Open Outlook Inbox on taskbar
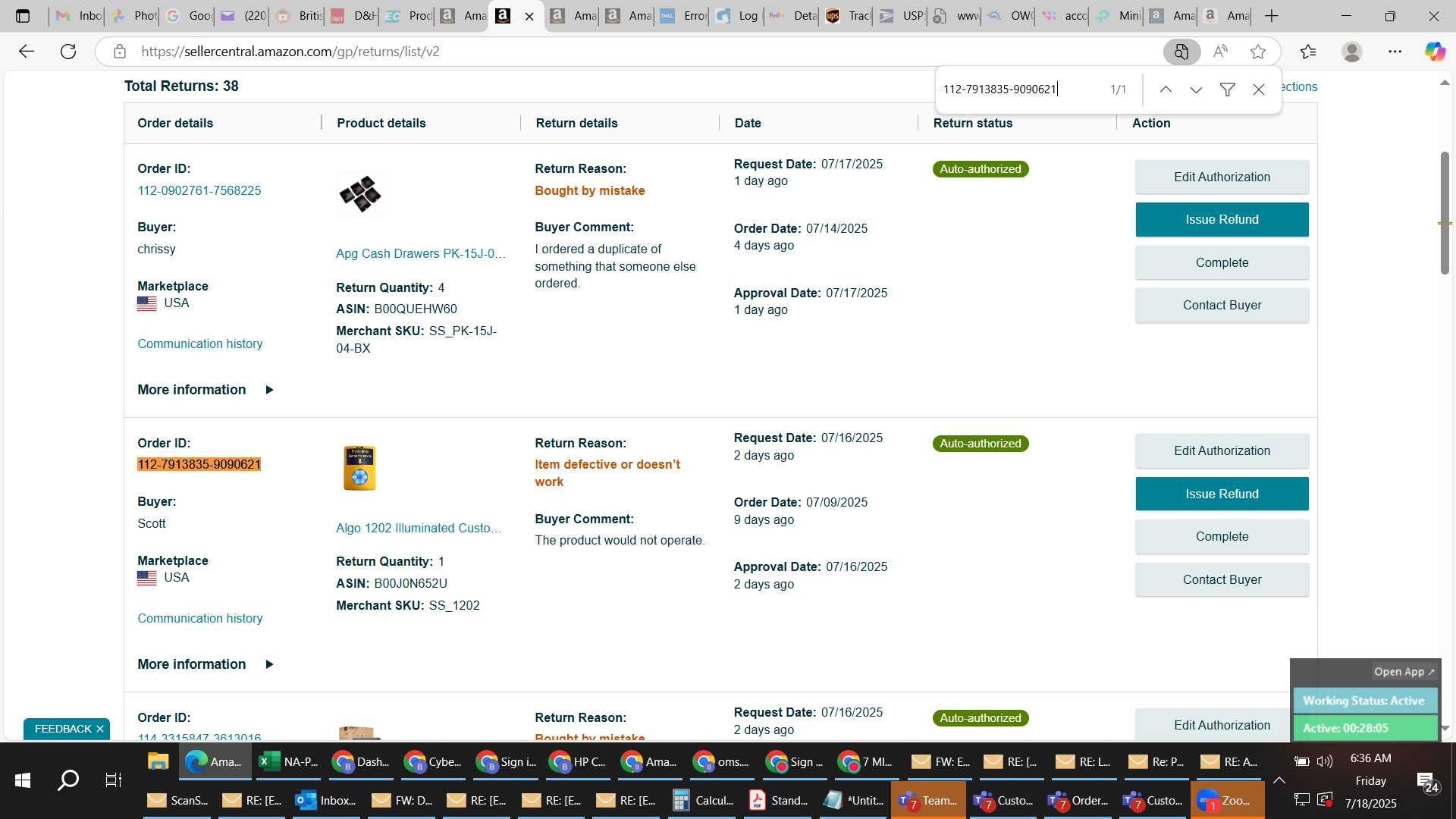1456x819 pixels. pyautogui.click(x=326, y=800)
